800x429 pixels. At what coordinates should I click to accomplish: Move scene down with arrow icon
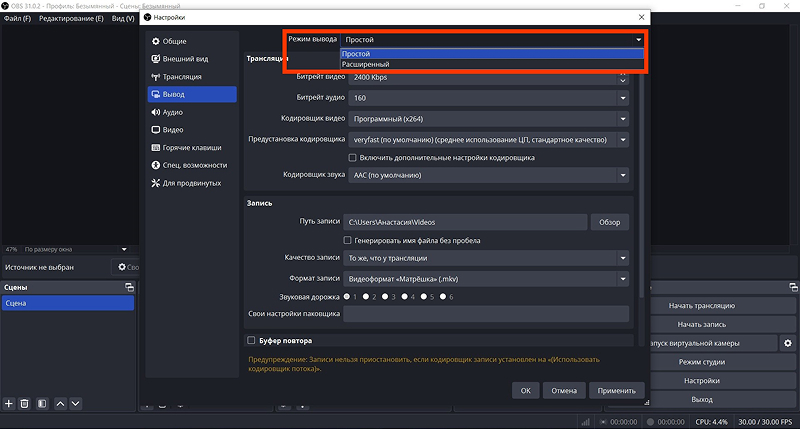coord(76,403)
